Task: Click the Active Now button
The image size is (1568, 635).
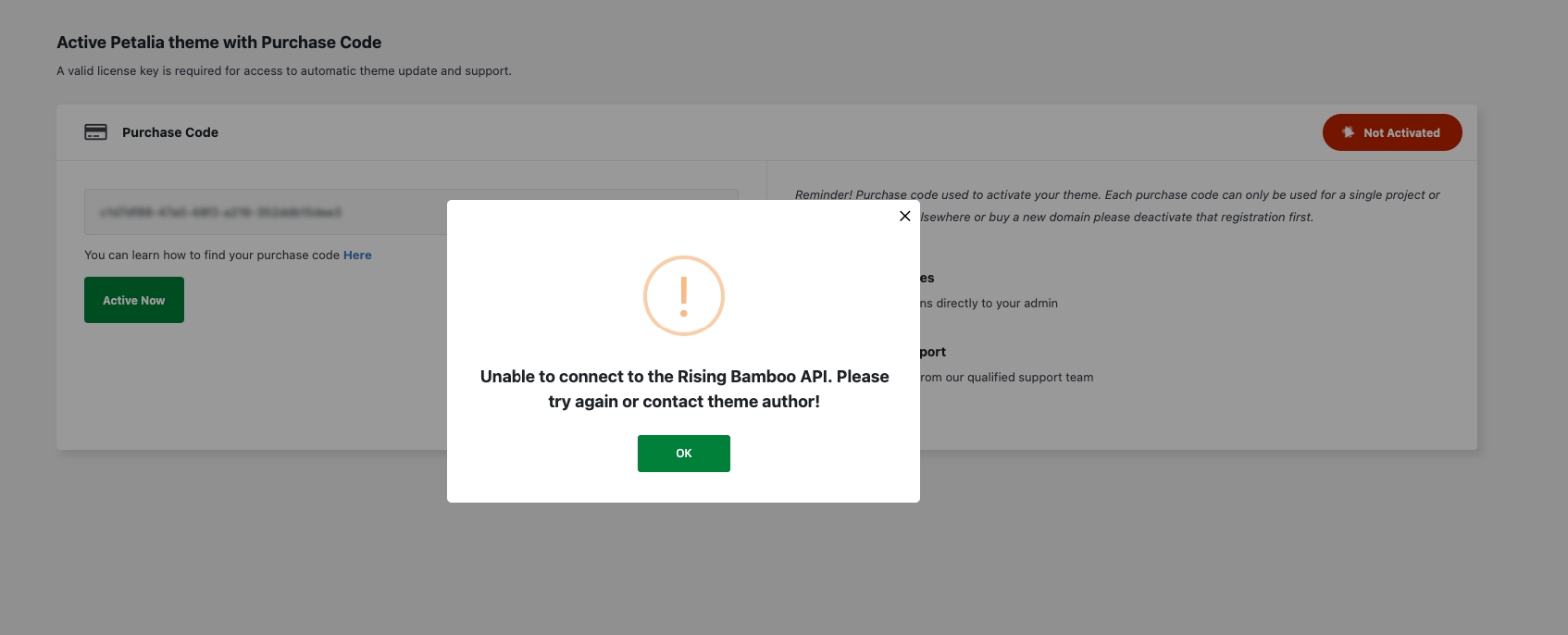Action: coord(134,300)
